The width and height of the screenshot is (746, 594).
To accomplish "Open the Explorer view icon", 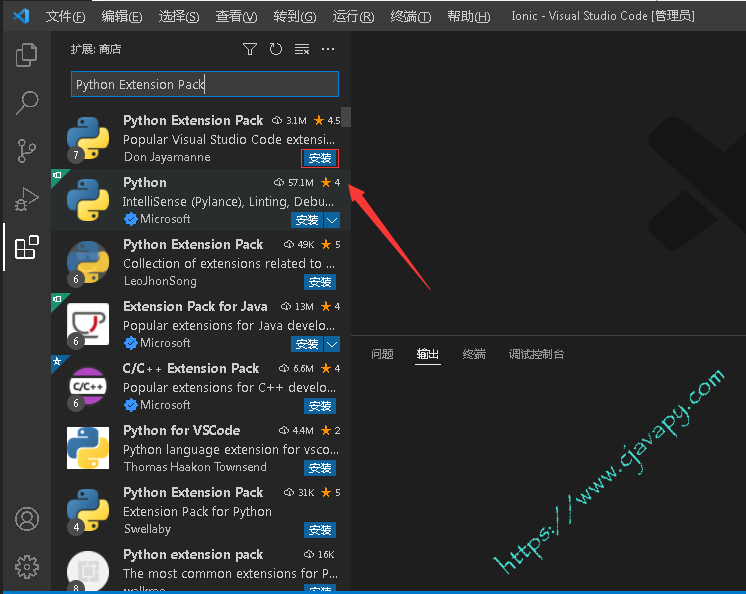I will [x=27, y=55].
